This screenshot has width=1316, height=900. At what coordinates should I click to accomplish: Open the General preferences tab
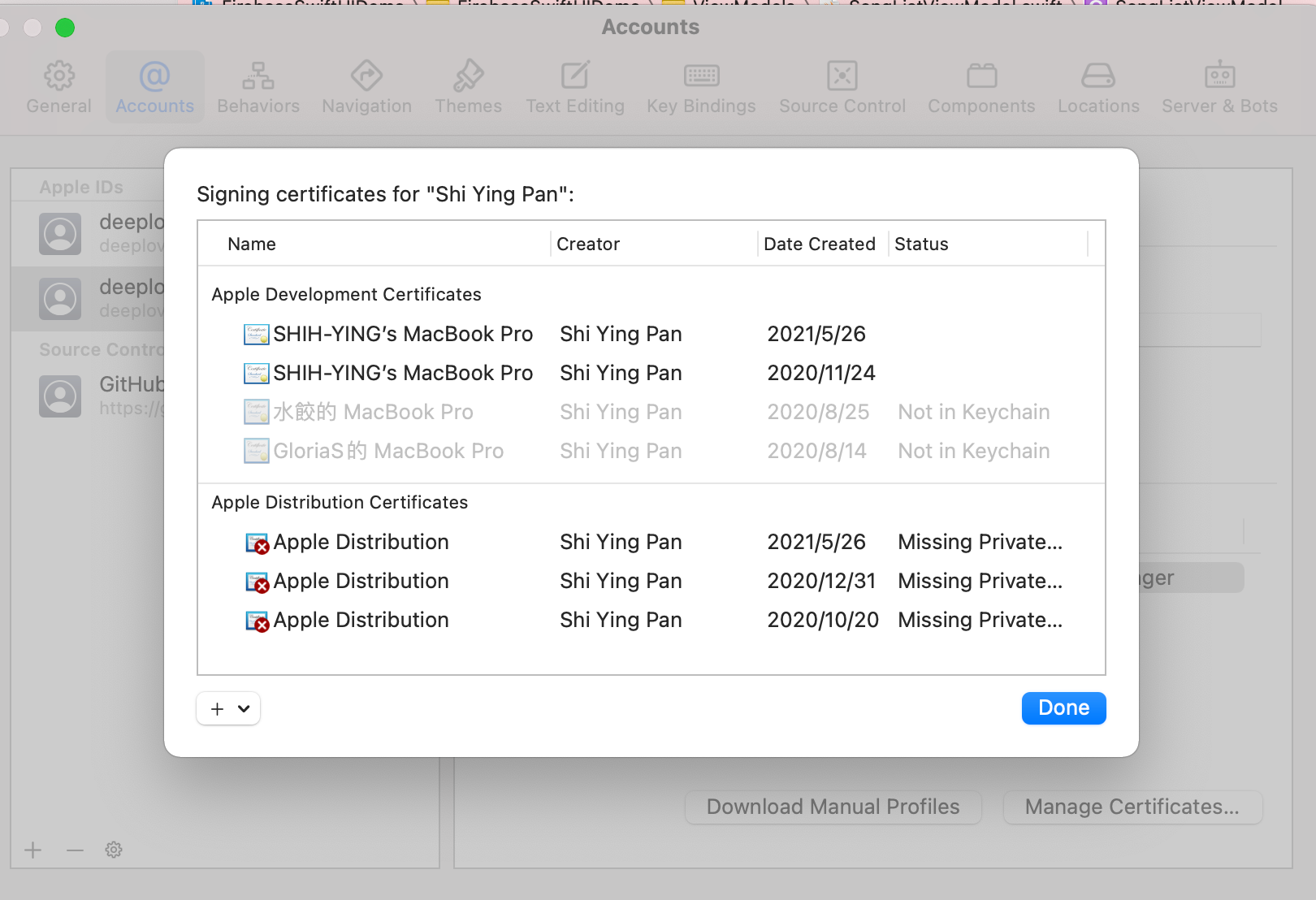(x=58, y=87)
